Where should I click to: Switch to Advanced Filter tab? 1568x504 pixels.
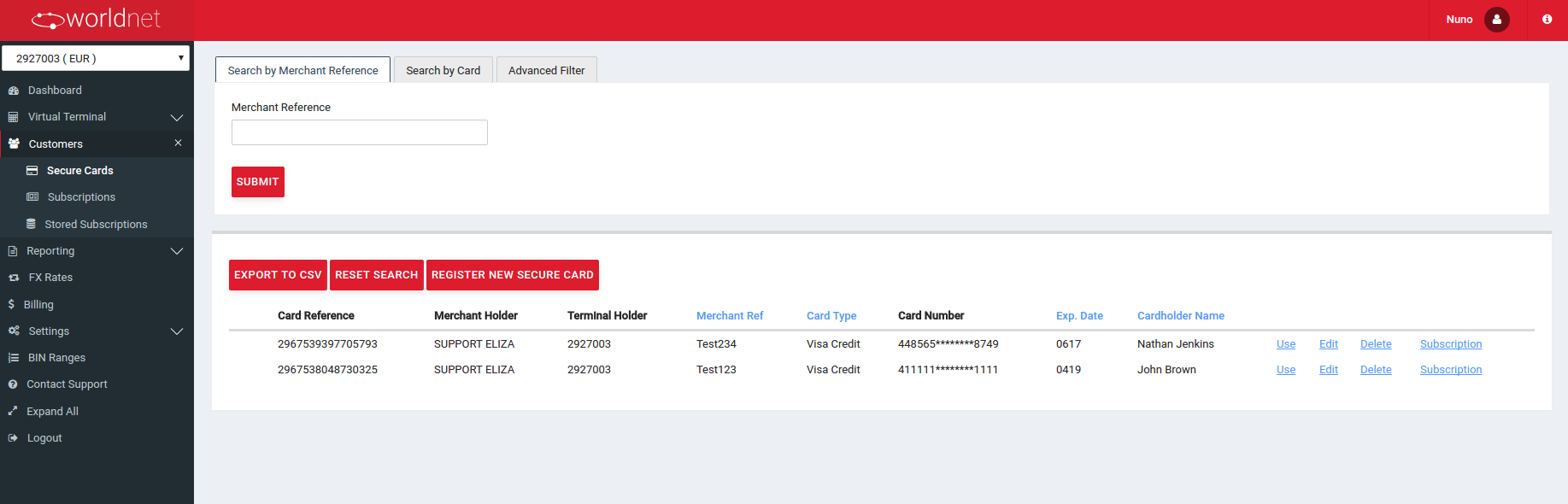(546, 70)
